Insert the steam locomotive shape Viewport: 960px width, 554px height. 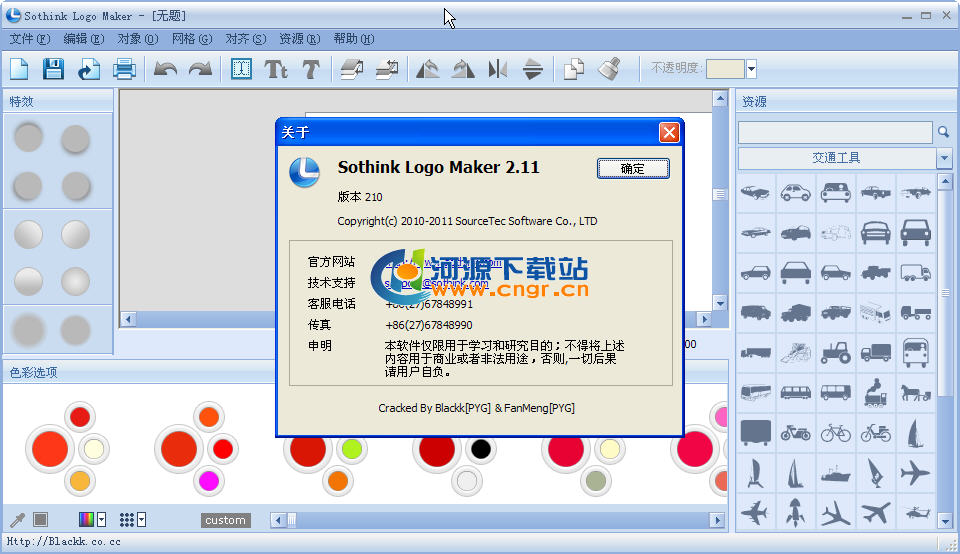click(876, 392)
